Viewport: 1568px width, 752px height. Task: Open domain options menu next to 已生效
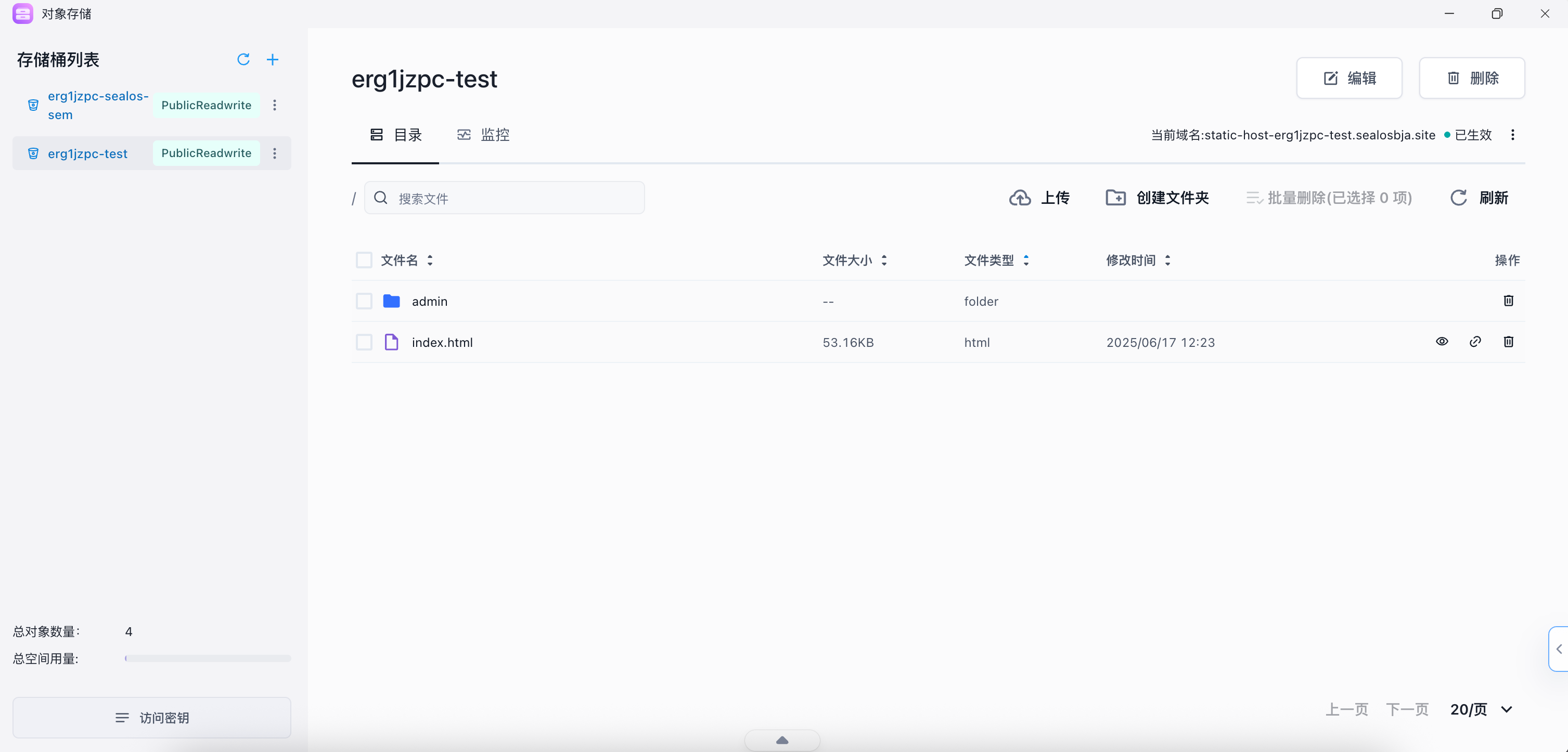(x=1513, y=135)
